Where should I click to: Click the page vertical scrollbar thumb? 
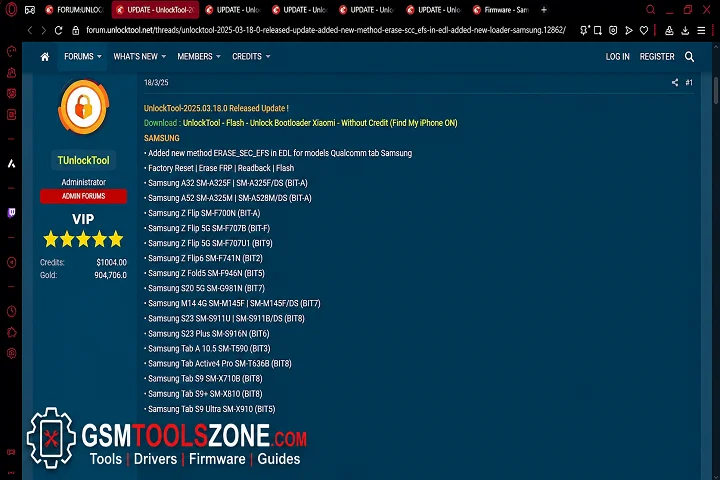point(716,90)
